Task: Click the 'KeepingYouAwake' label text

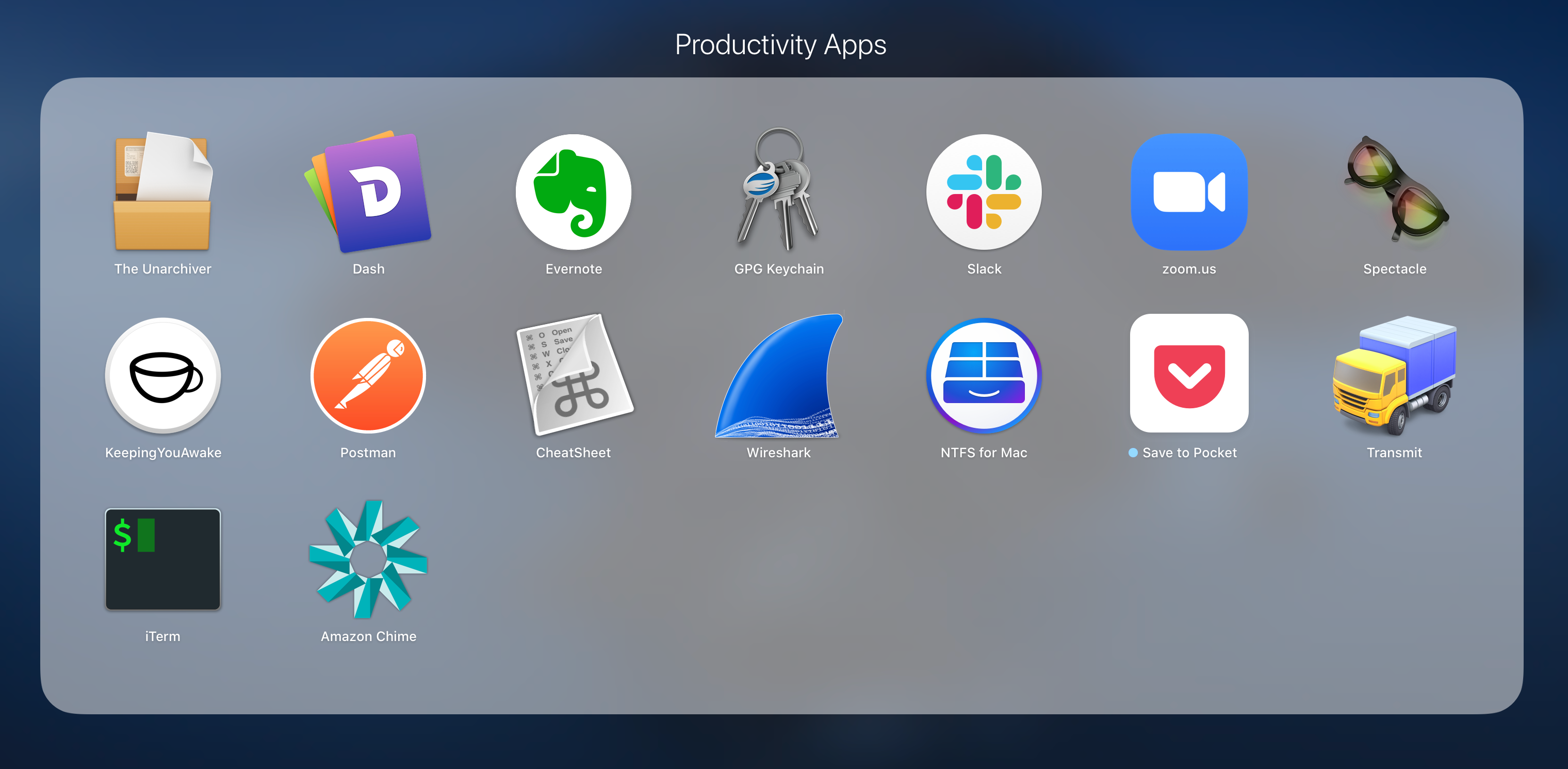Action: pyautogui.click(x=163, y=453)
